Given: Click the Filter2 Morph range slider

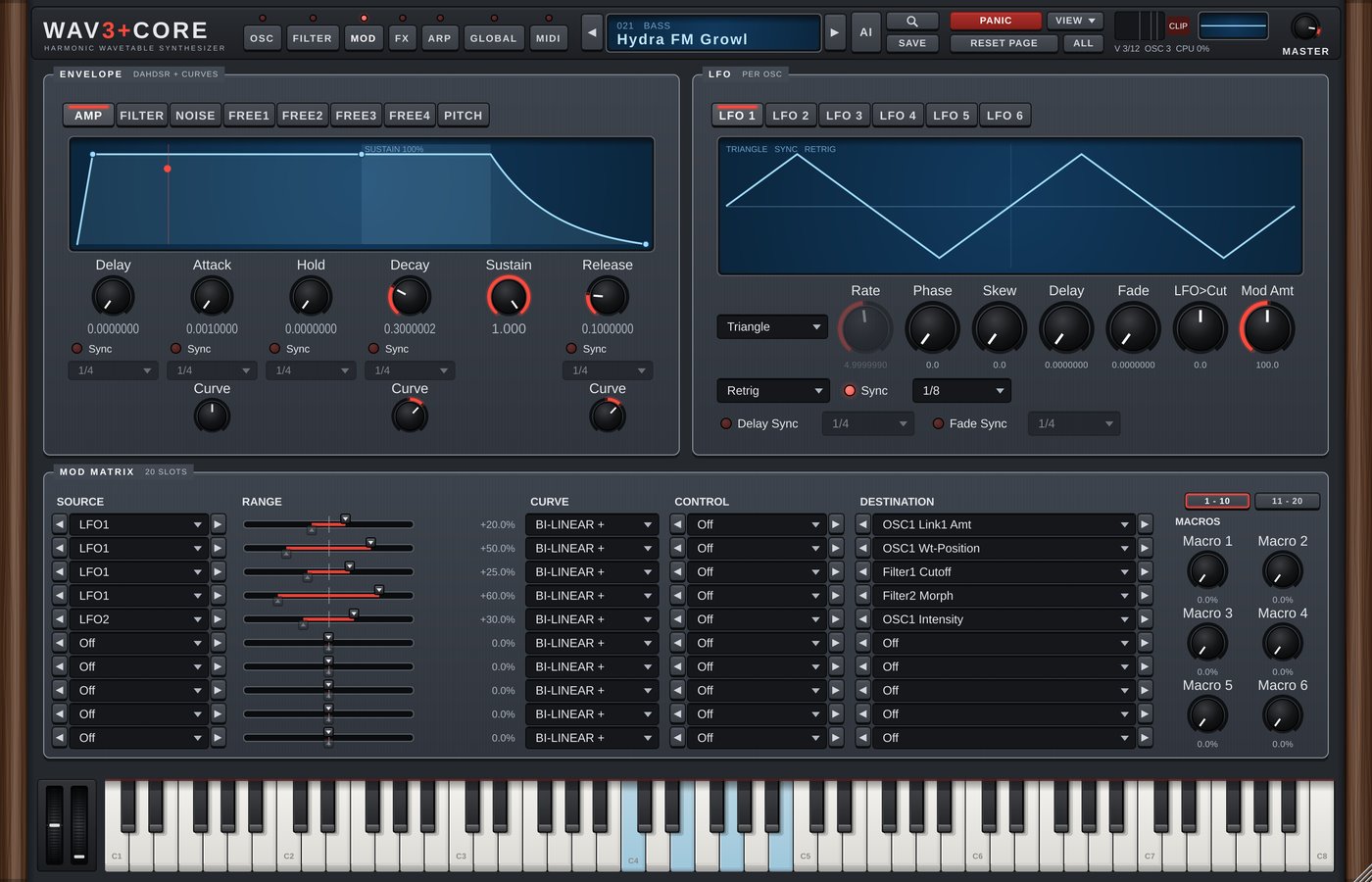Looking at the screenshot, I should (x=328, y=595).
